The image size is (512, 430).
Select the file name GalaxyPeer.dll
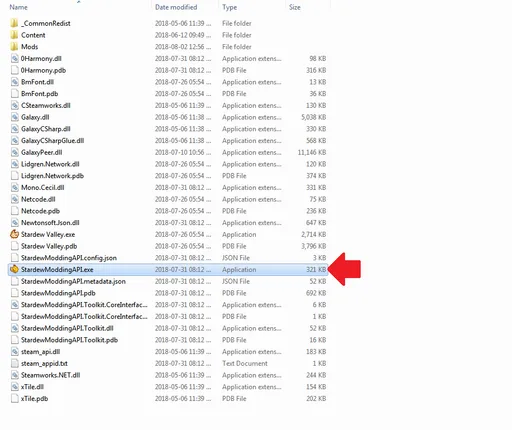(x=42, y=152)
